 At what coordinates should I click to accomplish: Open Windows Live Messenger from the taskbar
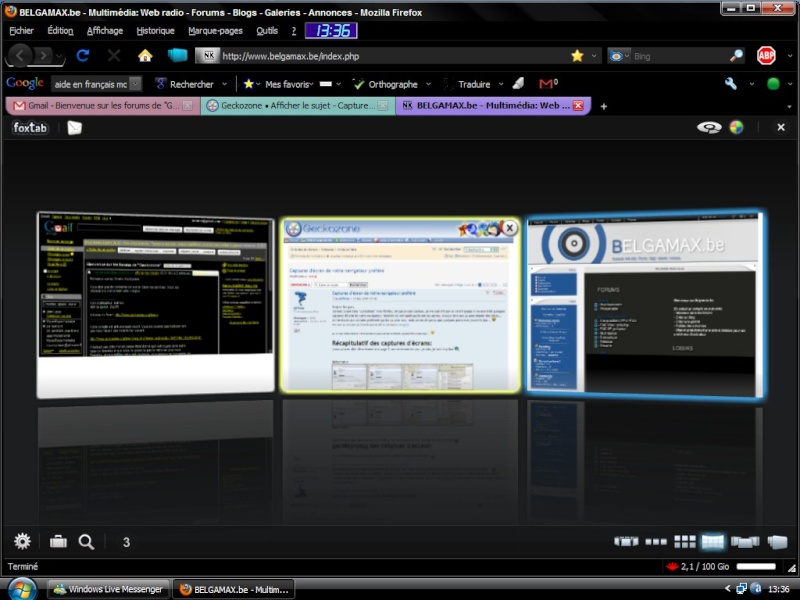[x=108, y=589]
